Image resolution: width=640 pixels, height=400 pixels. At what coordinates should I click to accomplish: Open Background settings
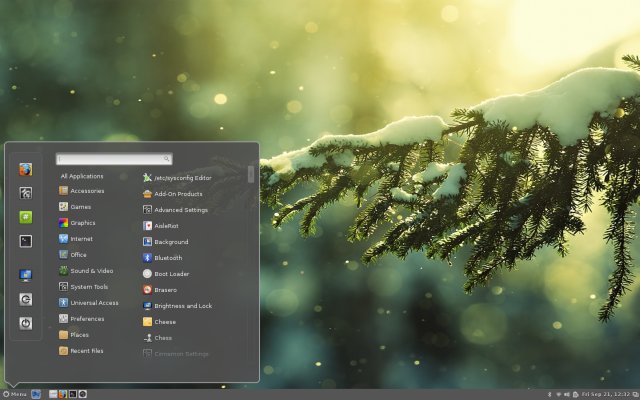[166, 242]
